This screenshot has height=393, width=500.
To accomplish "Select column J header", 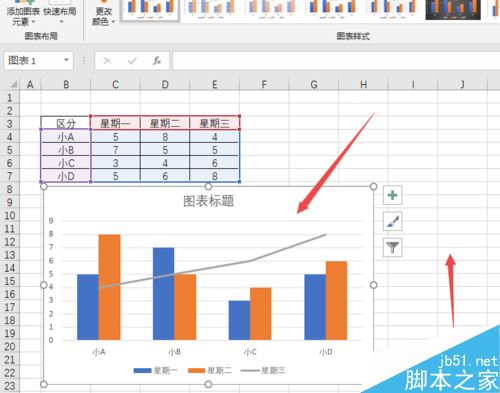I will (462, 85).
